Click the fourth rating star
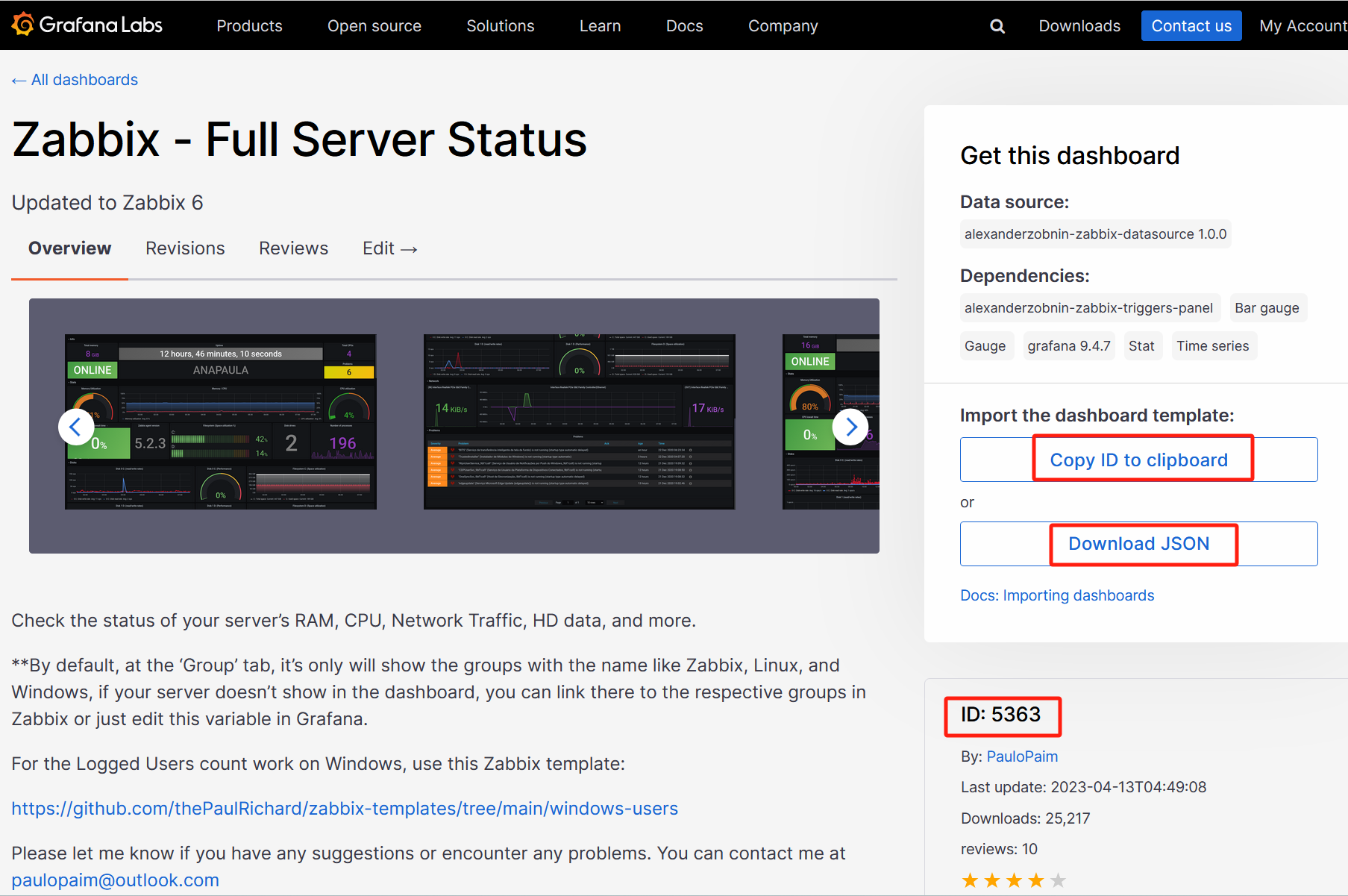 (1036, 880)
